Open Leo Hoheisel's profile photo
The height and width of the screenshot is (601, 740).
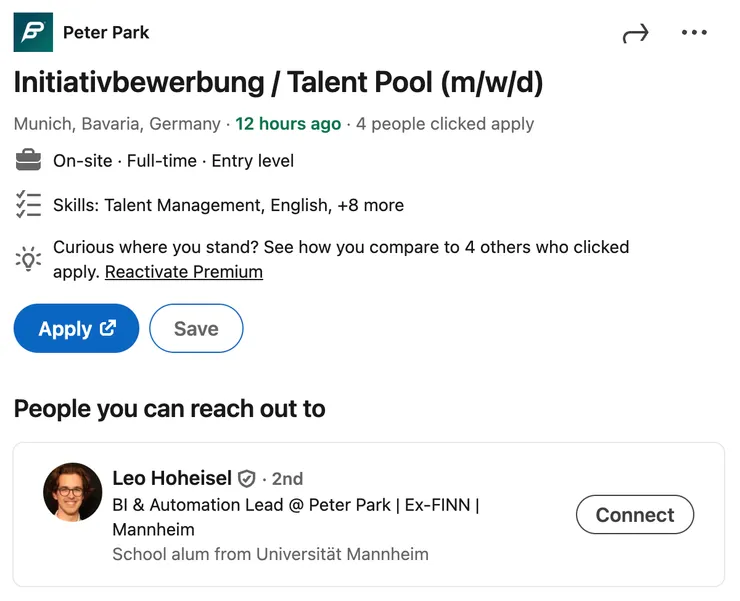click(73, 492)
